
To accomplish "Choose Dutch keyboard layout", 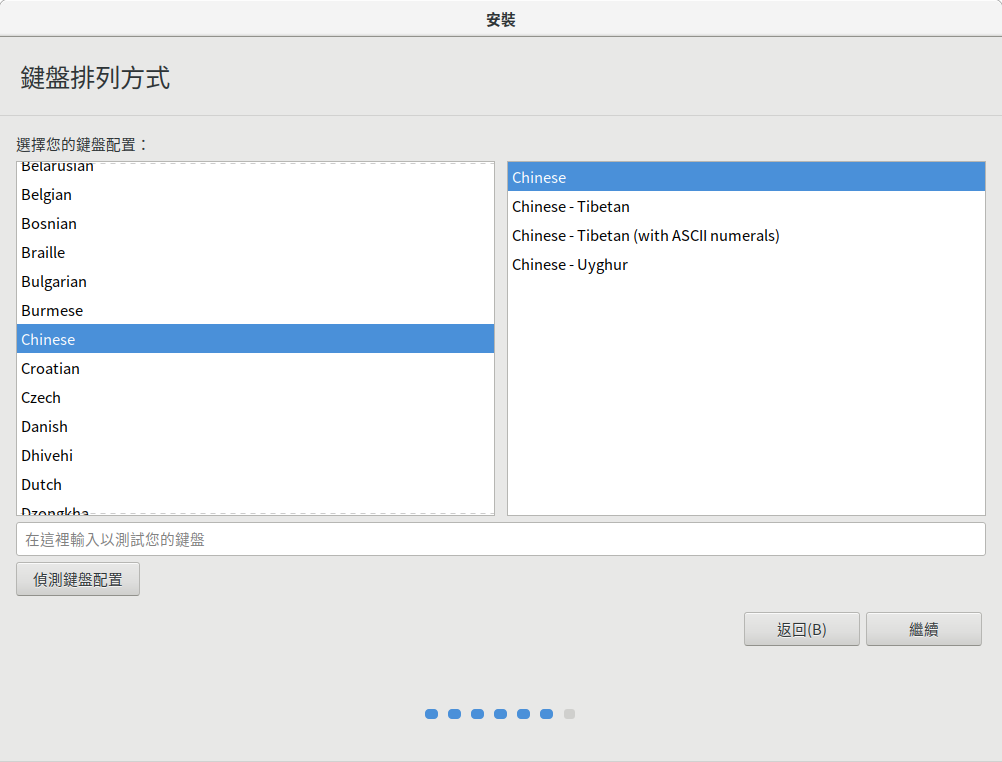I will [42, 485].
